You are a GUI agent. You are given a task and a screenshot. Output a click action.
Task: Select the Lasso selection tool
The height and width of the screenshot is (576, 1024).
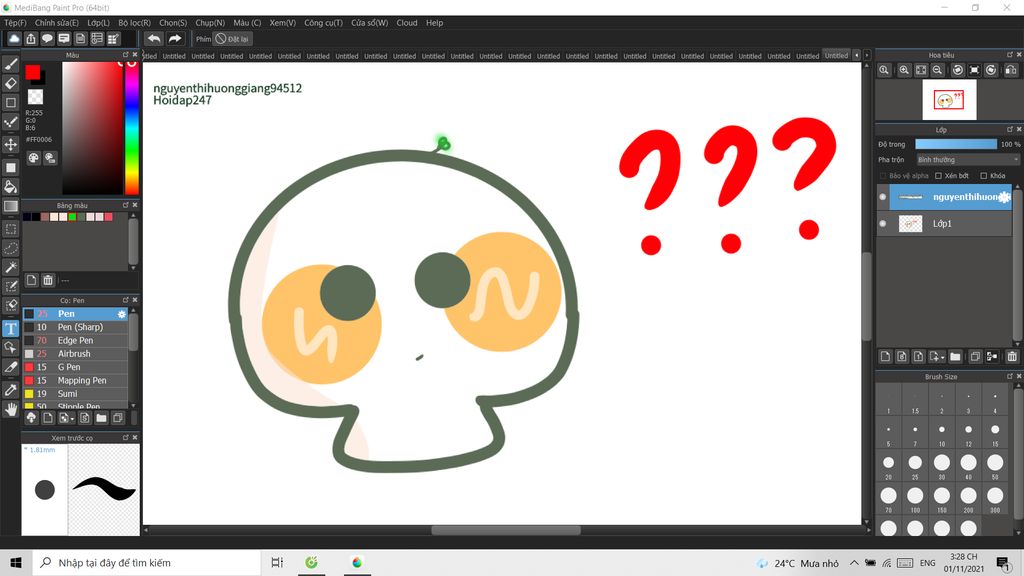pos(10,248)
